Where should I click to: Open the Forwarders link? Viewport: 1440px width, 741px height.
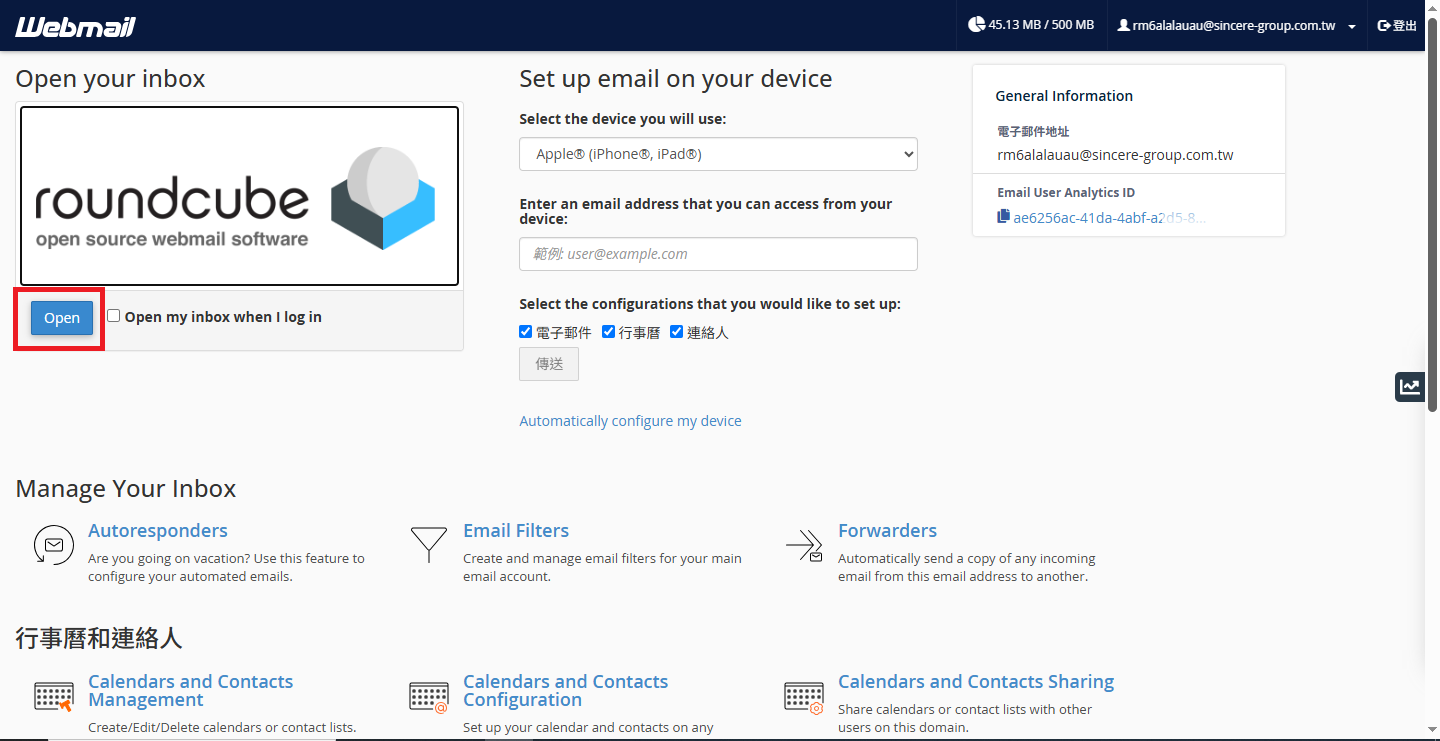(x=887, y=531)
